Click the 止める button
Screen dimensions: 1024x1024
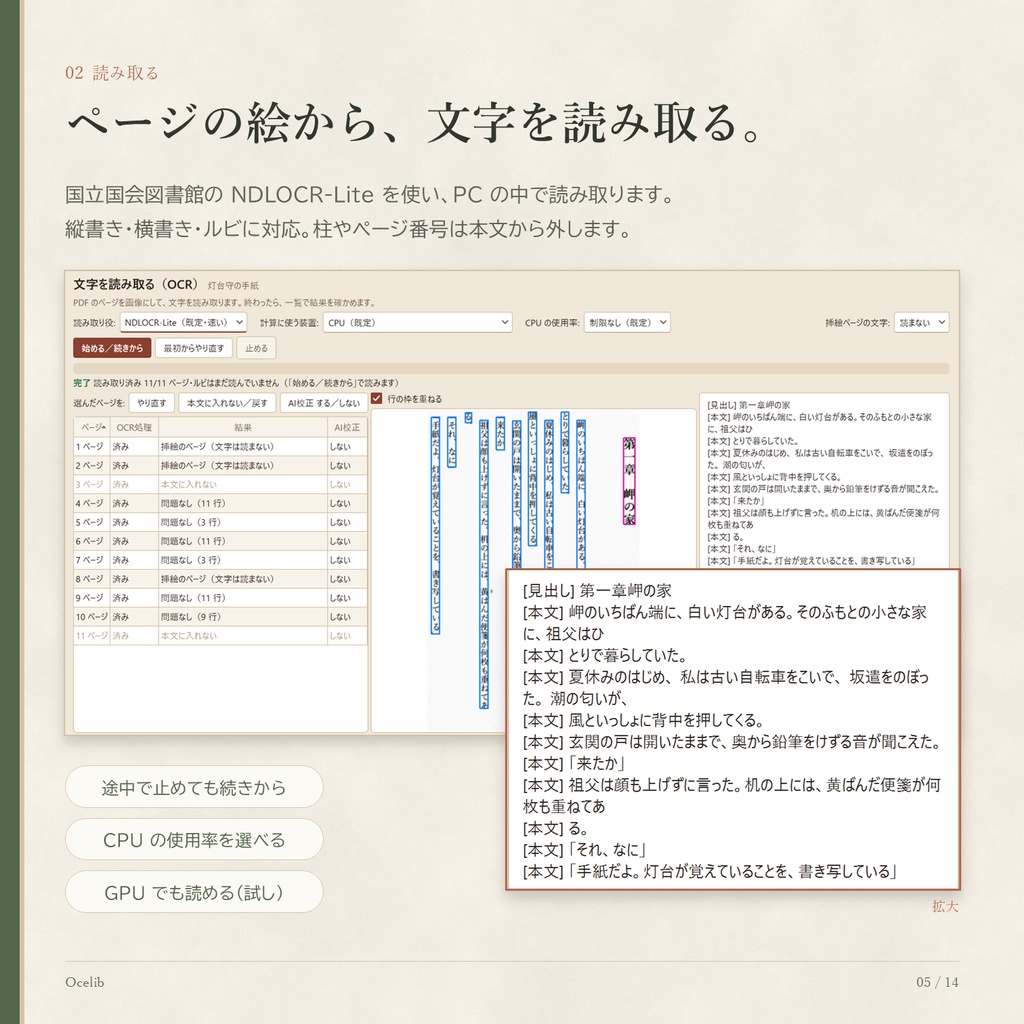(x=256, y=348)
